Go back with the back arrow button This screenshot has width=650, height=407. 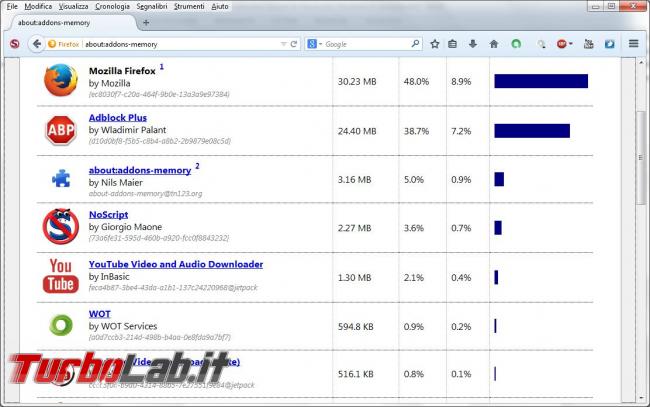tap(36, 44)
